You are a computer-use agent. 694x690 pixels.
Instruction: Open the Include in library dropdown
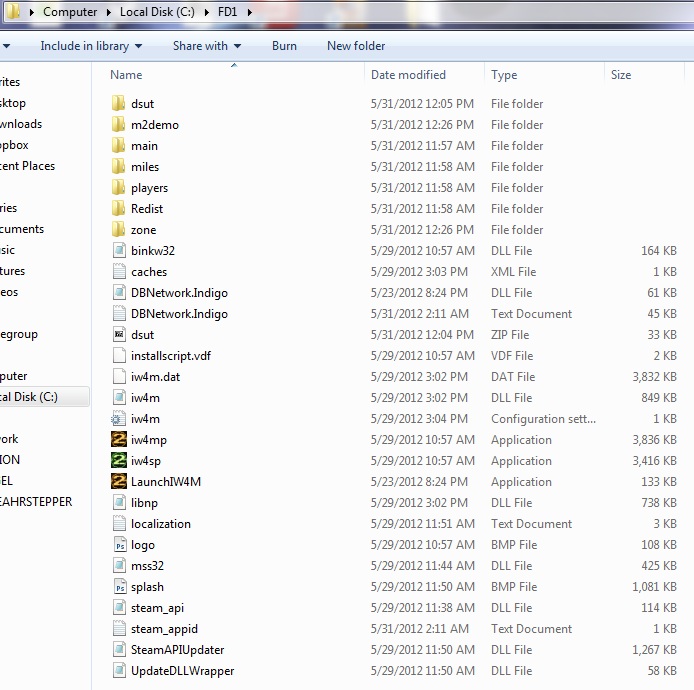(91, 46)
